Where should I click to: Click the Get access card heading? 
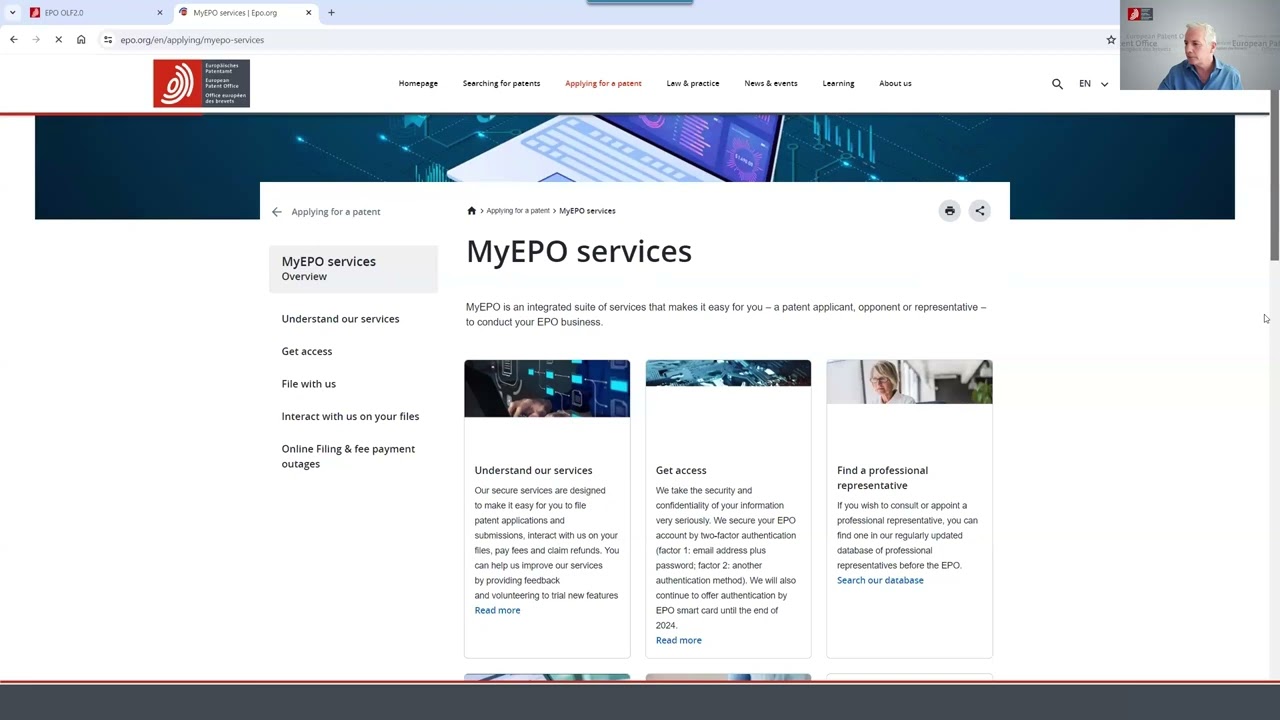click(x=681, y=470)
